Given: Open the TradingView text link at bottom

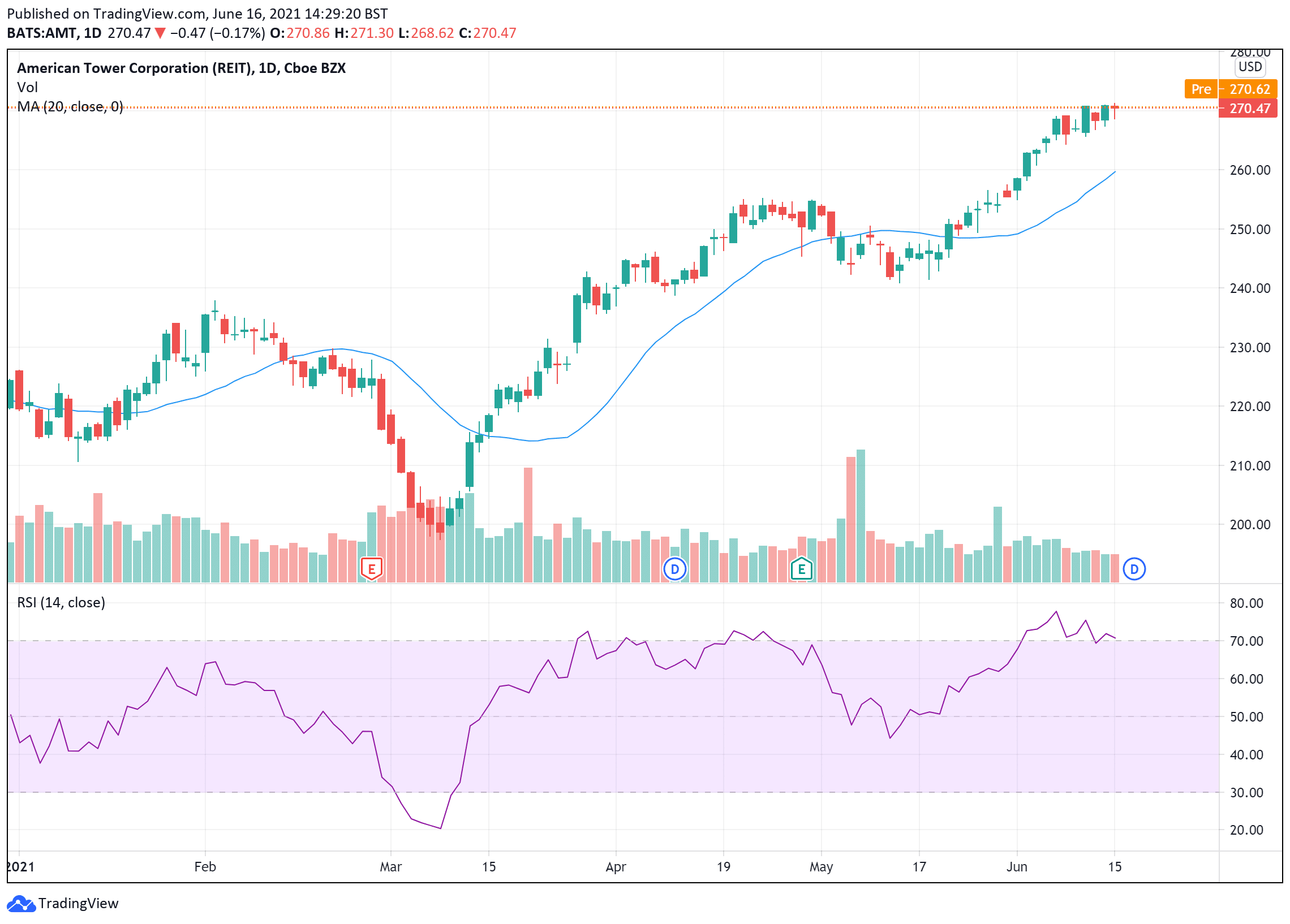Looking at the screenshot, I should click(79, 904).
